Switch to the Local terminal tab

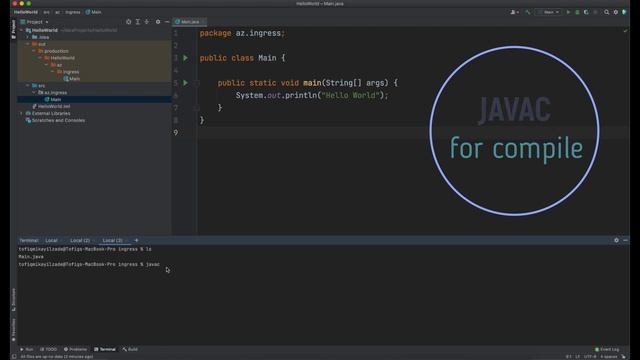tap(51, 240)
